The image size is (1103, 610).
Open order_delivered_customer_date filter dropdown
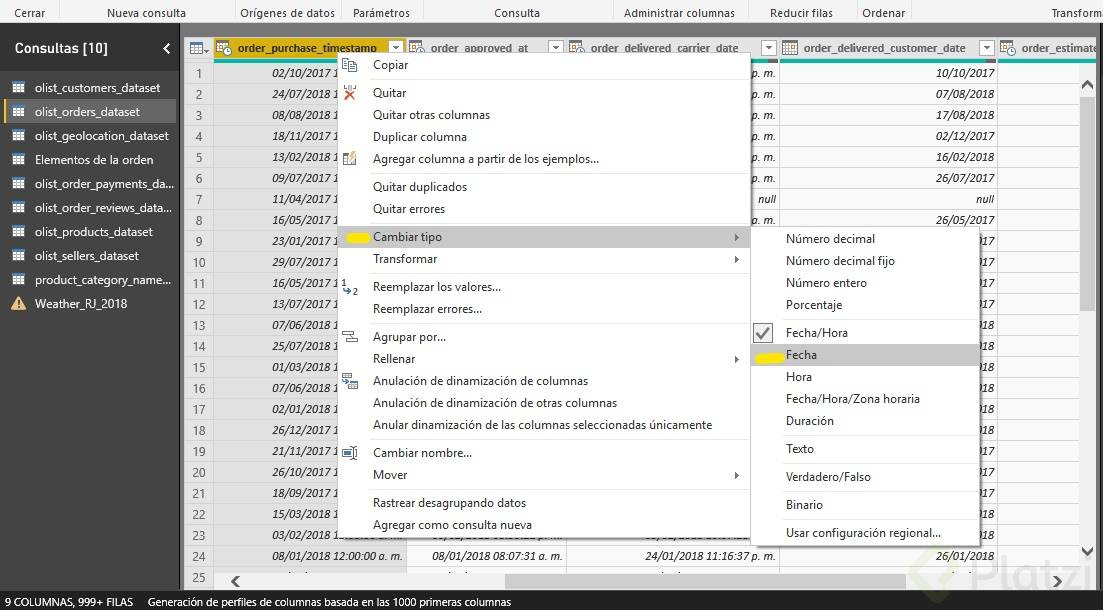[x=987, y=48]
